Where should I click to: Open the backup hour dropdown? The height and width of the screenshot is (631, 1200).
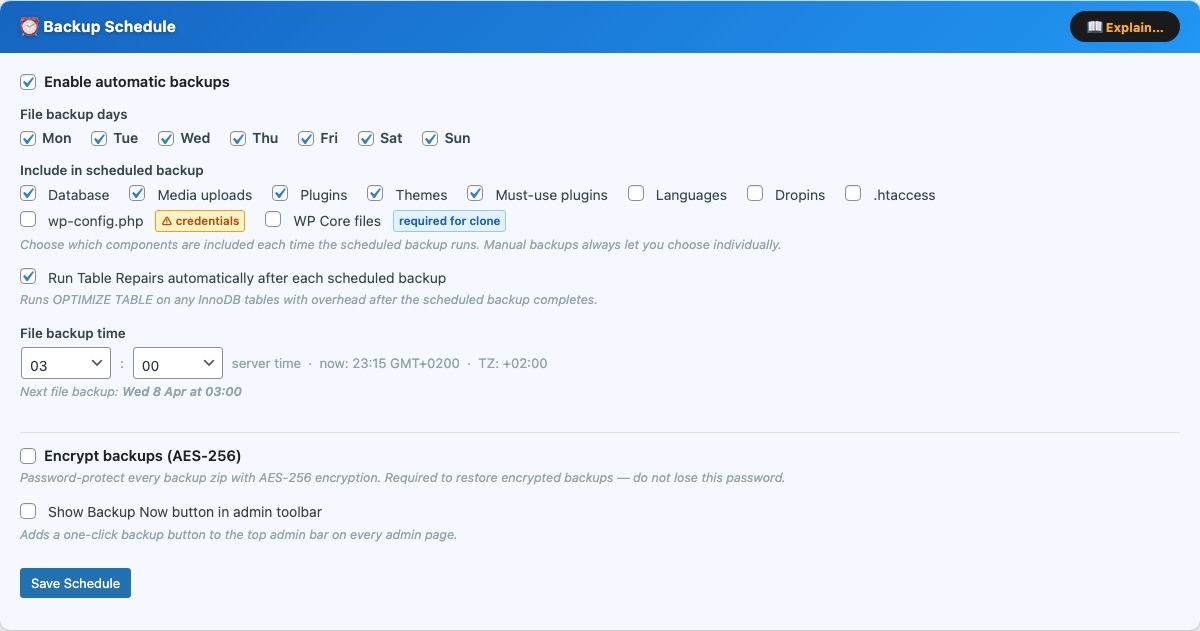point(65,365)
